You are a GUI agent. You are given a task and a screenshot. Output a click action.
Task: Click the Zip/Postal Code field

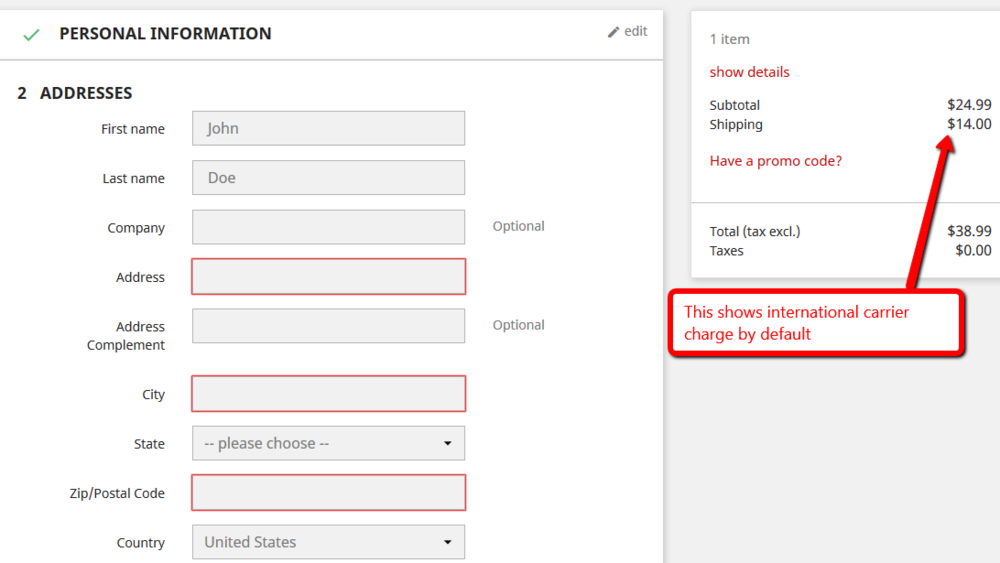(x=328, y=492)
